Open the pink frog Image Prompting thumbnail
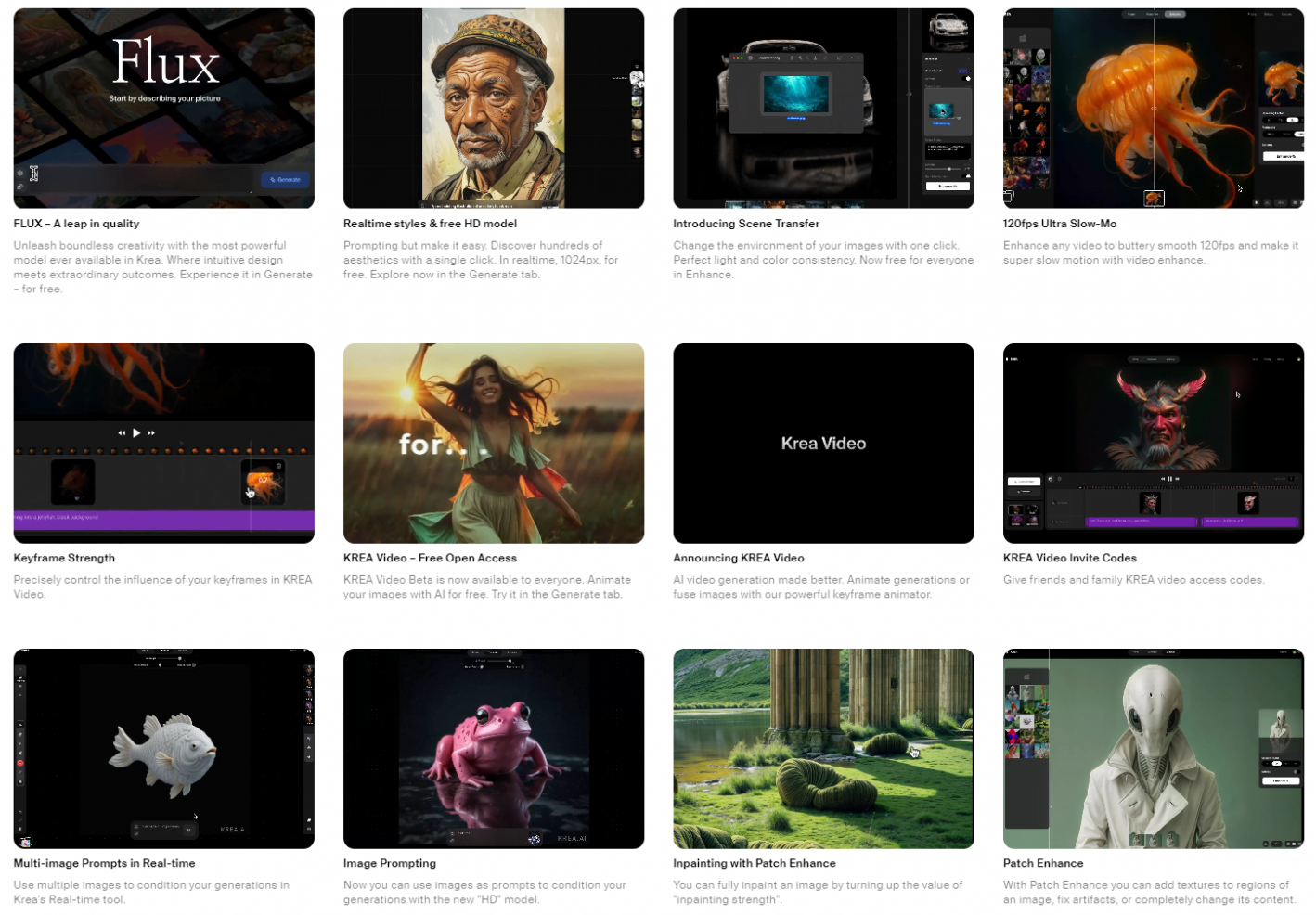Image resolution: width=1316 pixels, height=915 pixels. [x=494, y=748]
